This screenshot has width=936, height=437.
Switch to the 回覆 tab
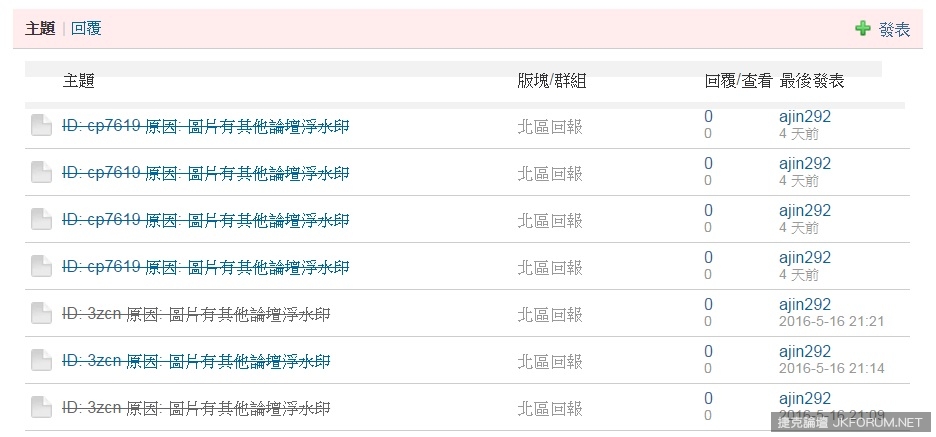(86, 28)
